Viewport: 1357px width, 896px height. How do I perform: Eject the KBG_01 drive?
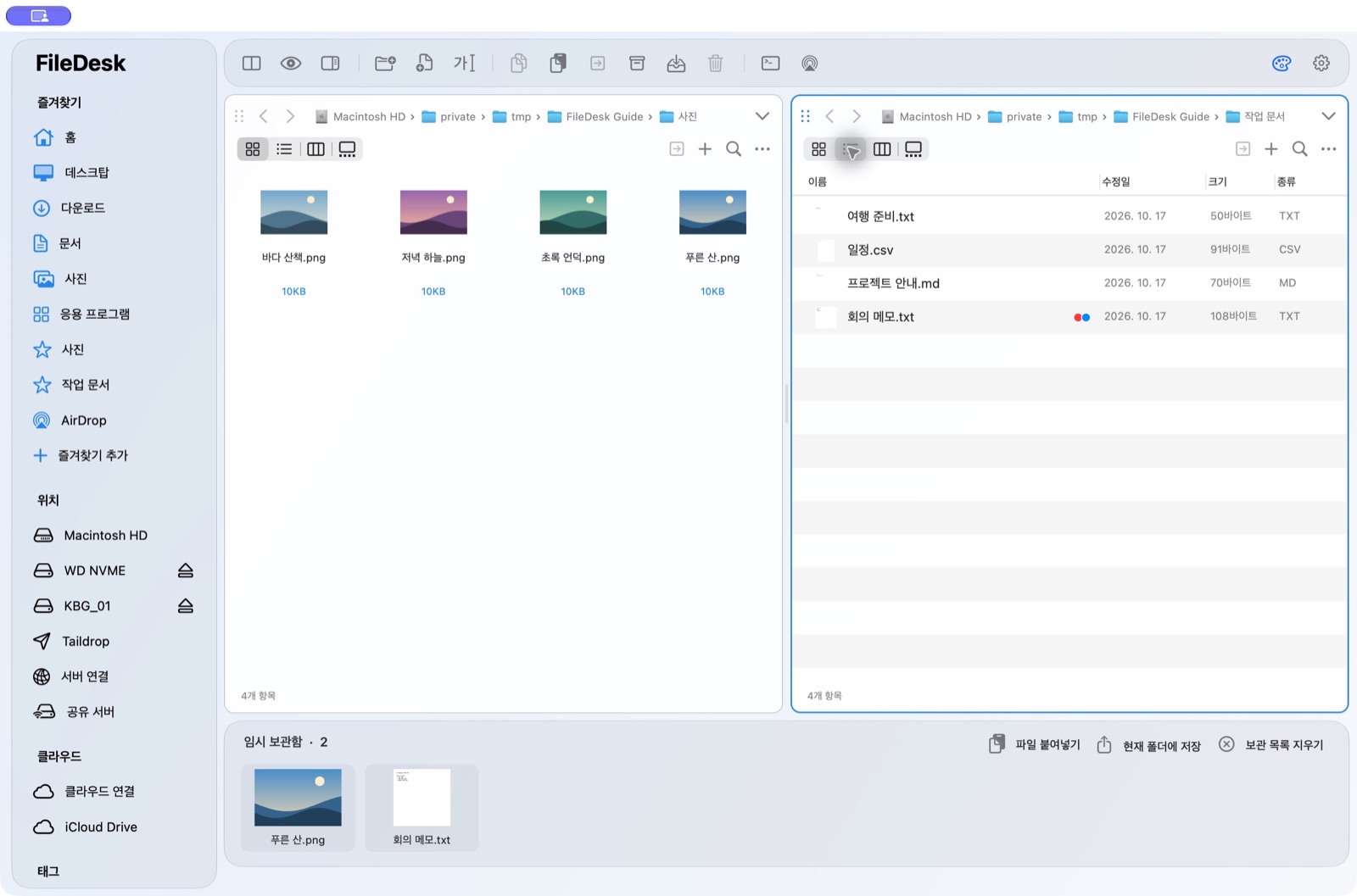click(186, 606)
